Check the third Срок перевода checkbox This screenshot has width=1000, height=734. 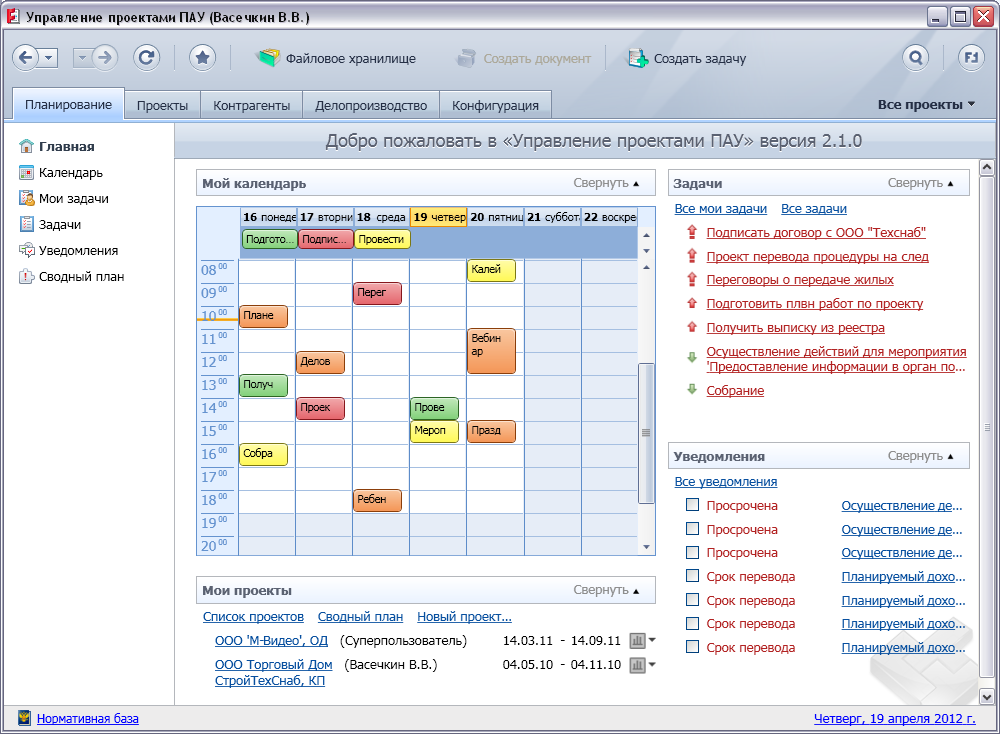(x=692, y=623)
